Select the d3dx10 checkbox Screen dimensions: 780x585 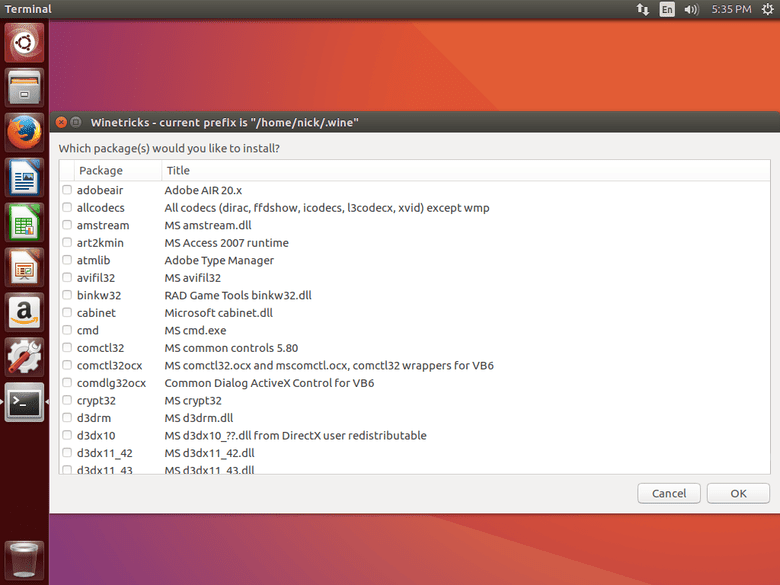click(x=67, y=435)
